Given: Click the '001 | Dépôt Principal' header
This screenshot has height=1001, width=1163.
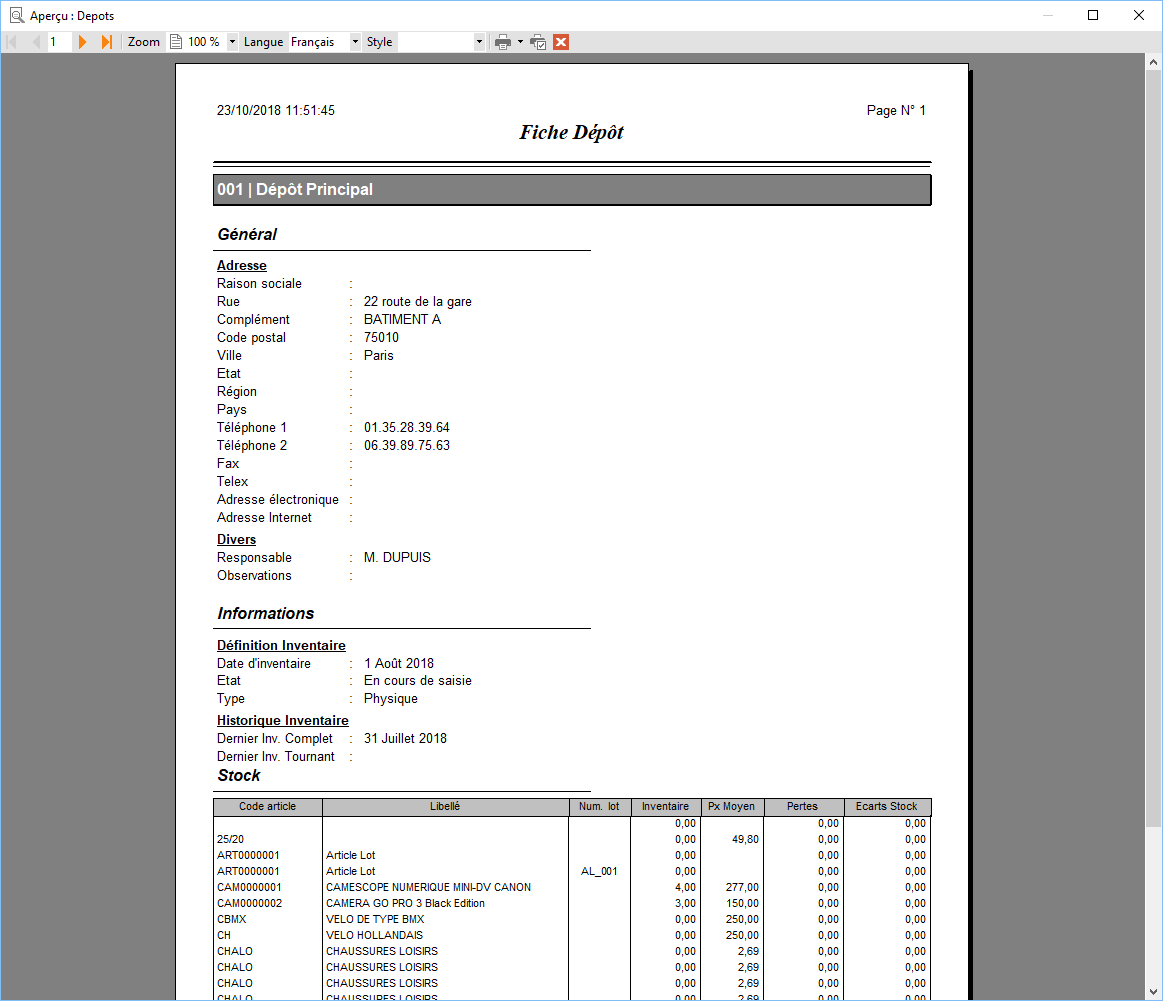Looking at the screenshot, I should tap(572, 190).
